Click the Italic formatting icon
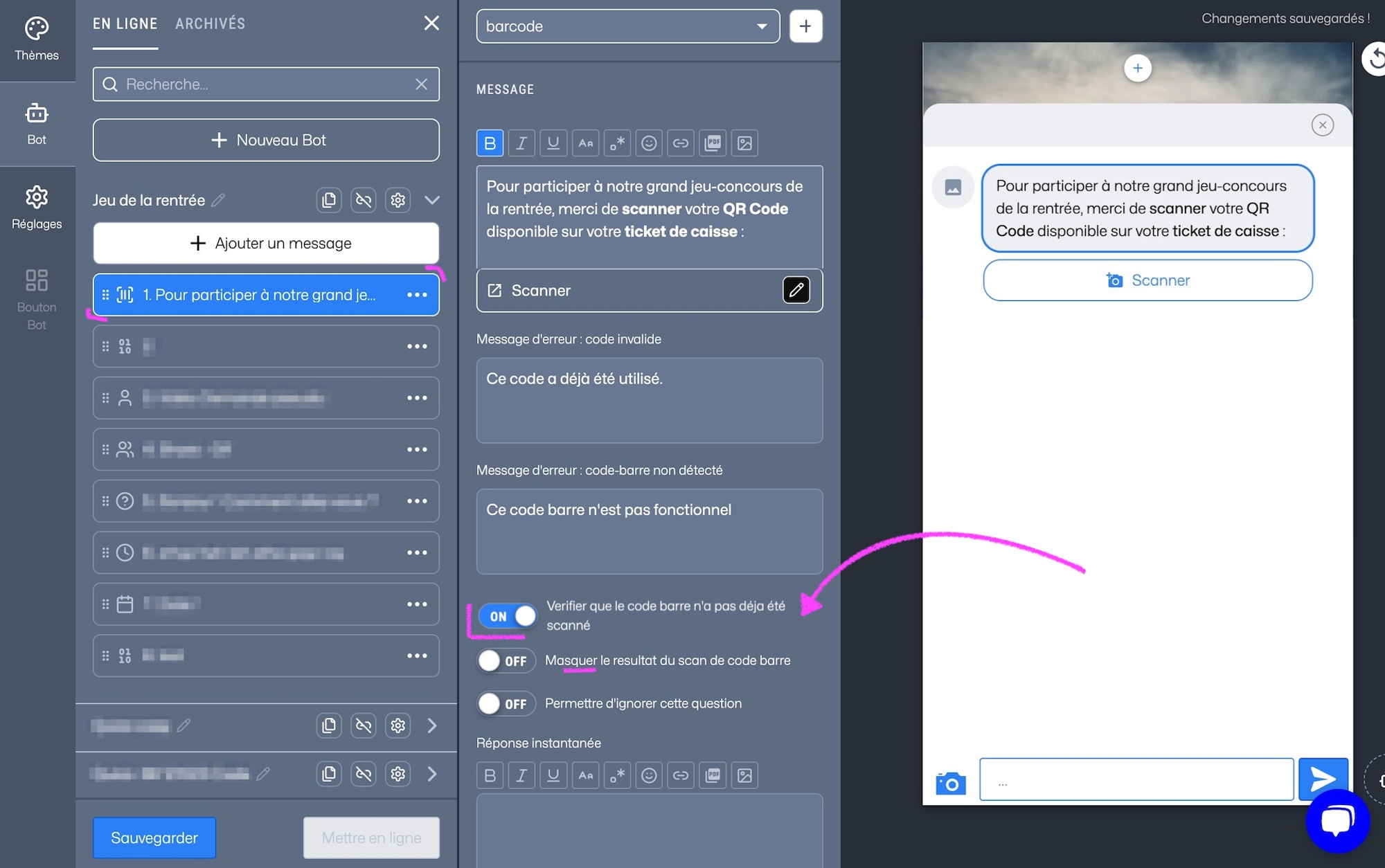 (x=521, y=142)
